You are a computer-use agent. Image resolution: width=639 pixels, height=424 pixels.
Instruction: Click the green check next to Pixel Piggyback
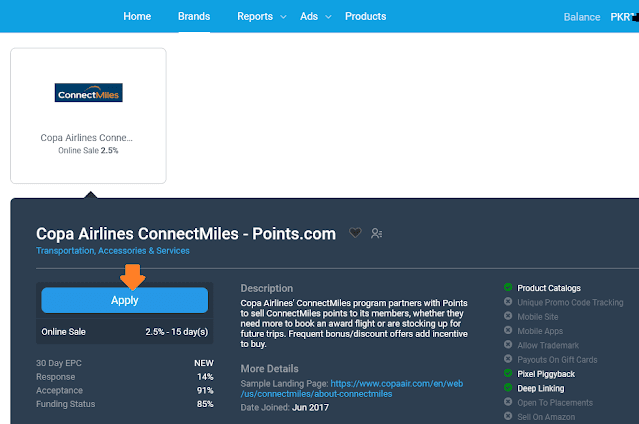[x=508, y=373]
